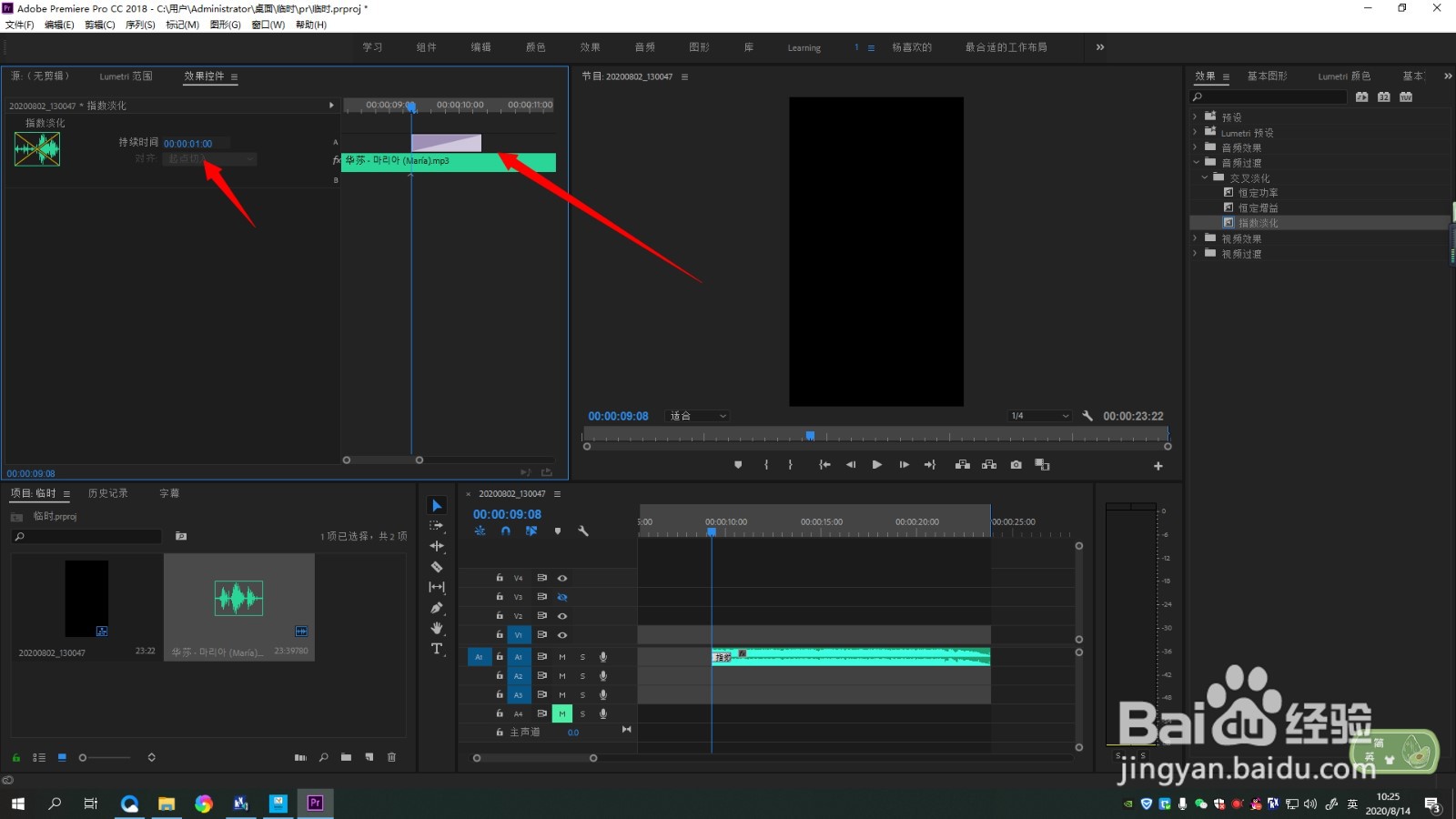The height and width of the screenshot is (819, 1456).
Task: Click find magnifier icon in project panel
Action: pyautogui.click(x=324, y=757)
